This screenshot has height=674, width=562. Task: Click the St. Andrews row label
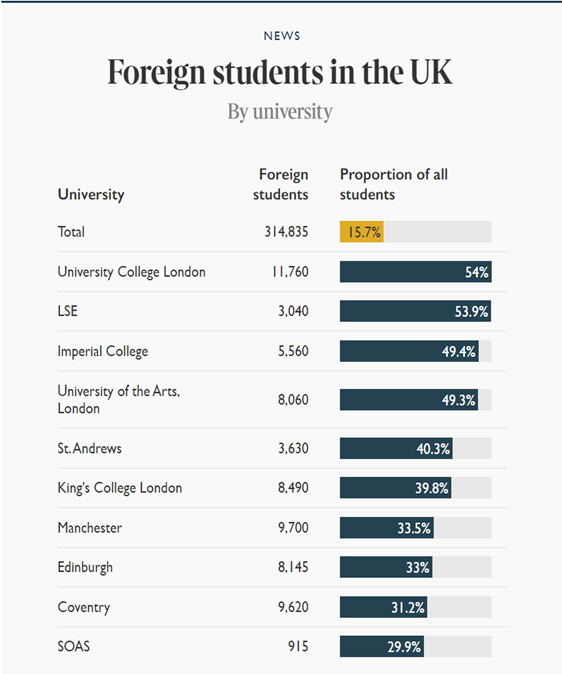coord(89,448)
